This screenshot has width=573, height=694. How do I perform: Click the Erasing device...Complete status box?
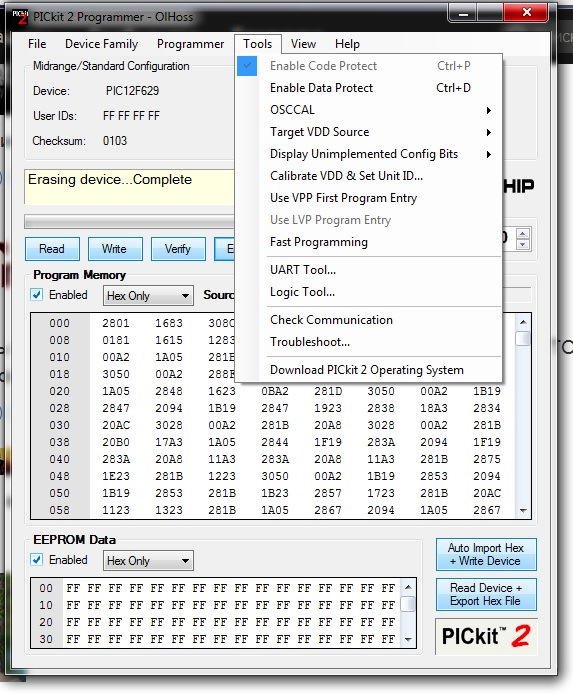(x=129, y=186)
